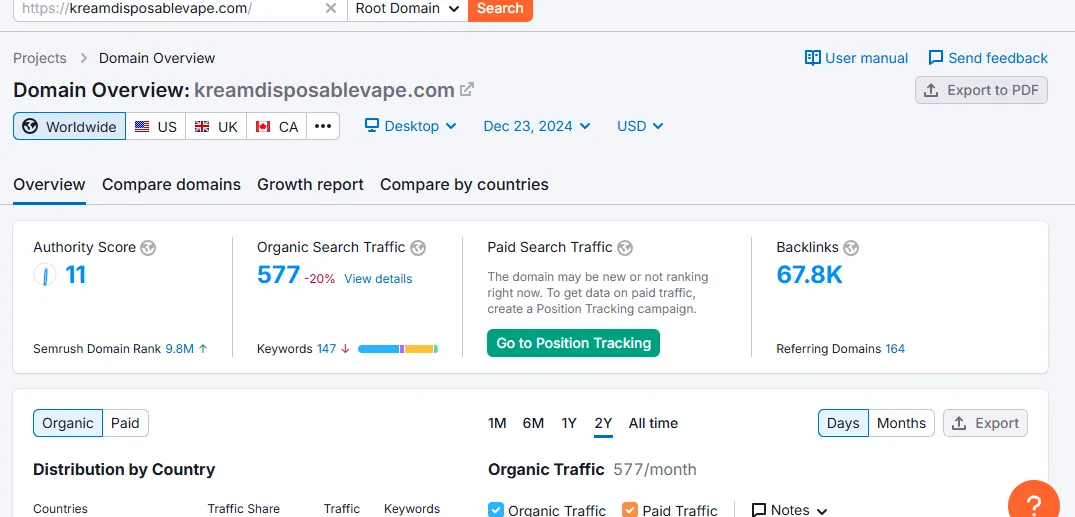Viewport: 1075px width, 517px height.
Task: Select the 6M time range
Action: click(533, 423)
